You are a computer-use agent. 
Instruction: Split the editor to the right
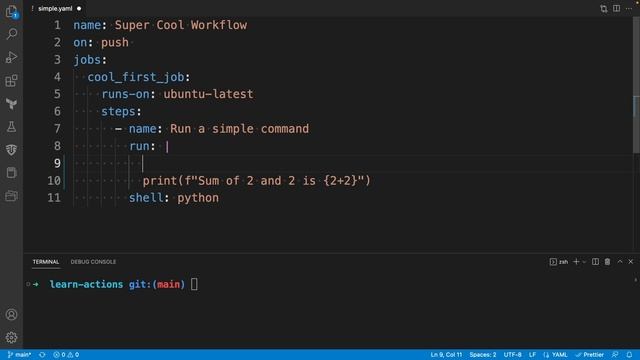pyautogui.click(x=616, y=9)
